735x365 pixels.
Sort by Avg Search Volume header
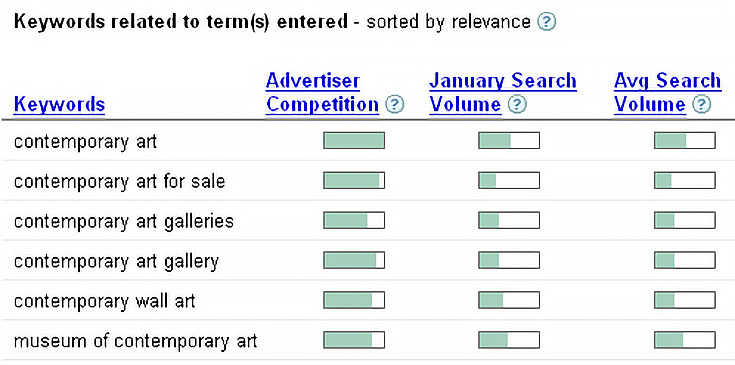pos(668,93)
